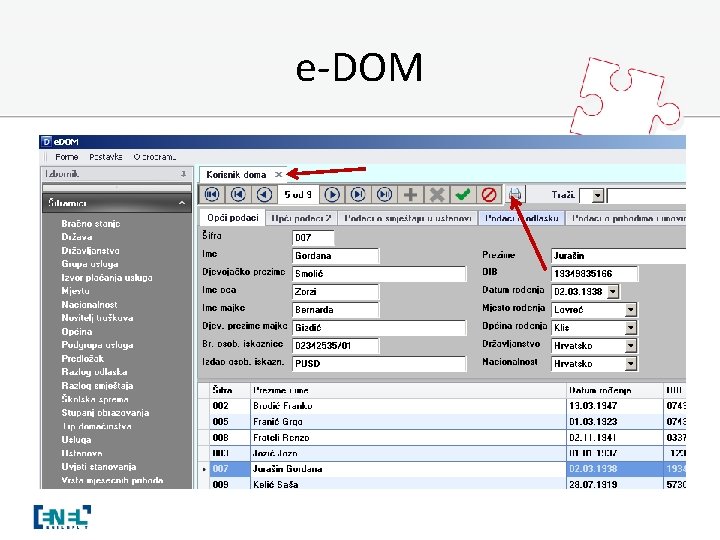720x540 pixels.
Task: Open Razlog odlaska in sidebar
Action: point(94,372)
